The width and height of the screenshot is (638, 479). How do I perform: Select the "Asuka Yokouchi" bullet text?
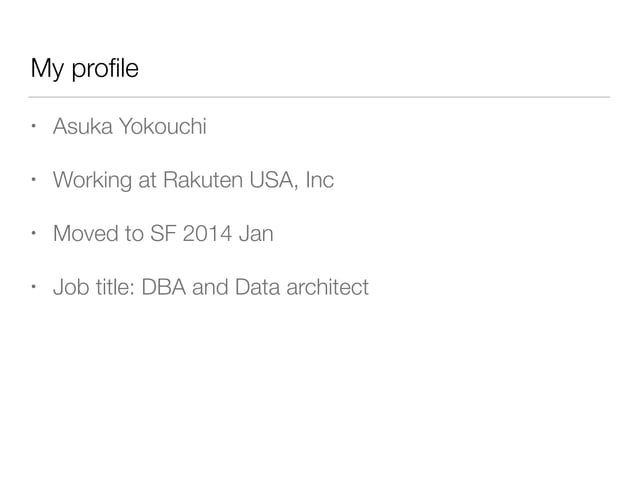[x=130, y=127]
